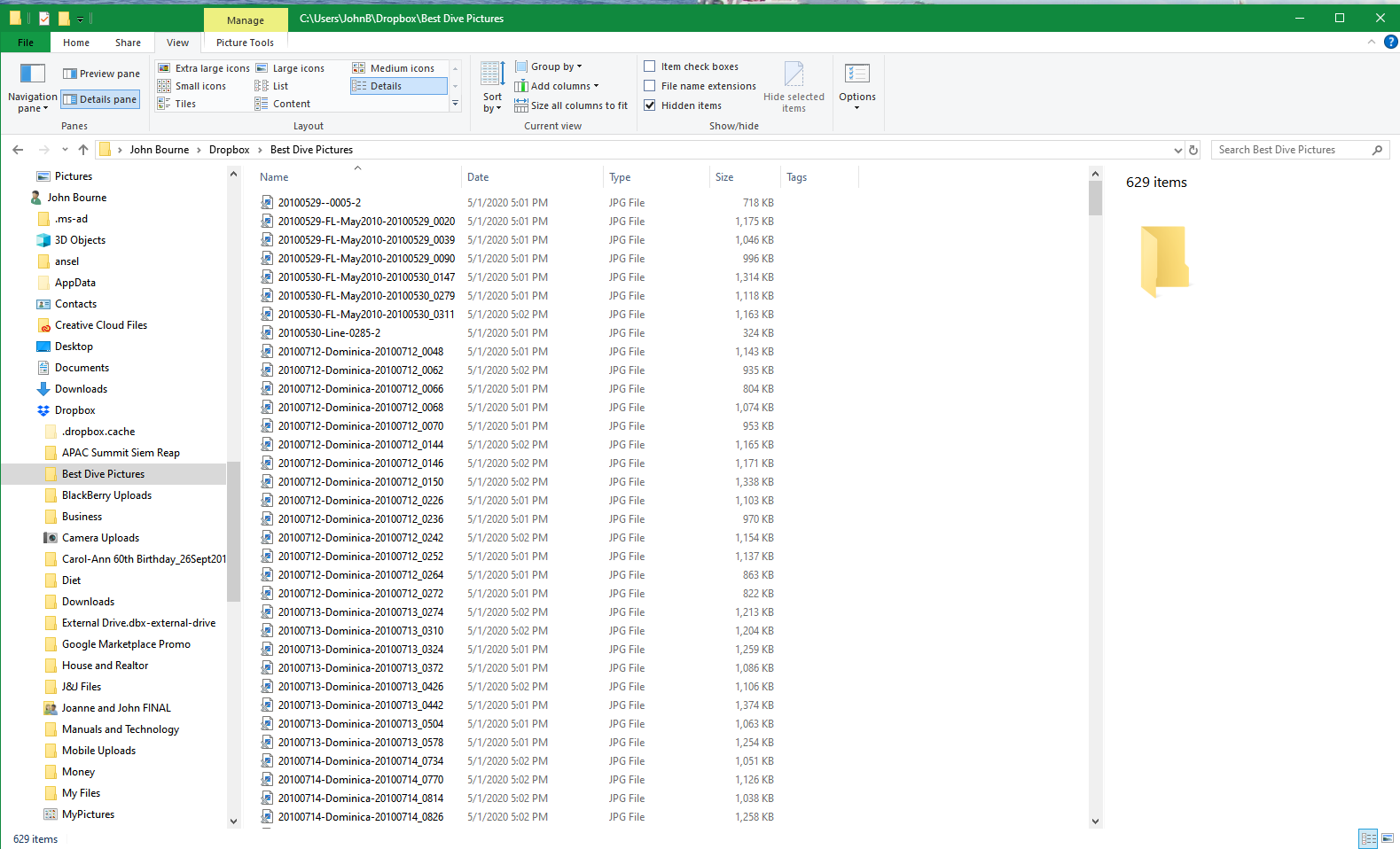Click Size all columns to fit
The width and height of the screenshot is (1400, 849).
(571, 105)
